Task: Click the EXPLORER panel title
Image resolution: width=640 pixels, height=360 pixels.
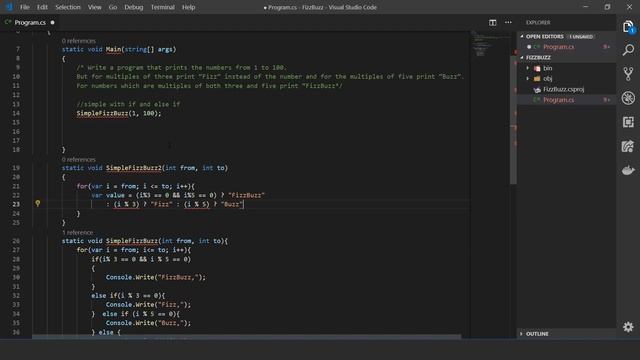Action: tap(538, 22)
